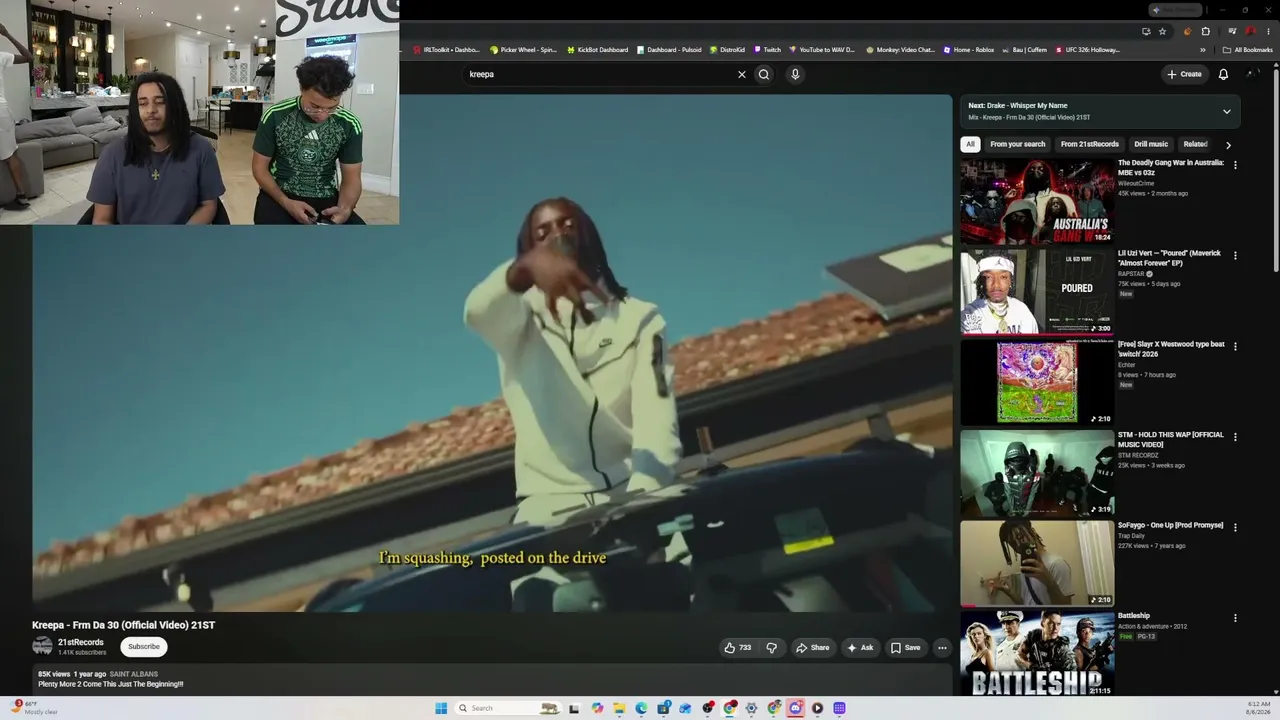1280x720 pixels.
Task: Open the Windows Start menu
Action: point(441,708)
